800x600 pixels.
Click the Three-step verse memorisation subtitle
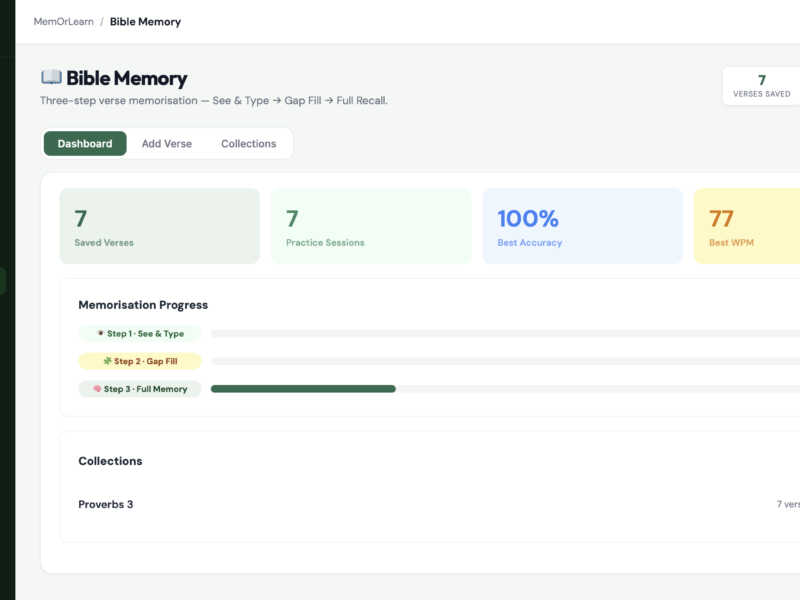[214, 101]
